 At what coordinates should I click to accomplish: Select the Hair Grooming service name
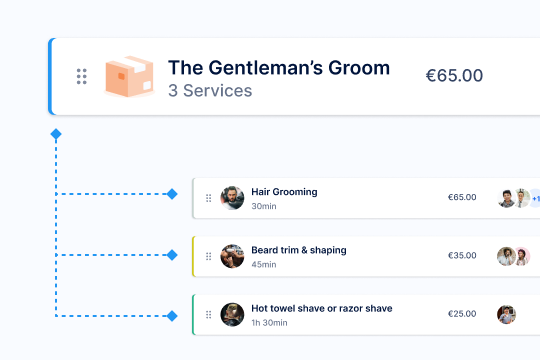point(284,192)
